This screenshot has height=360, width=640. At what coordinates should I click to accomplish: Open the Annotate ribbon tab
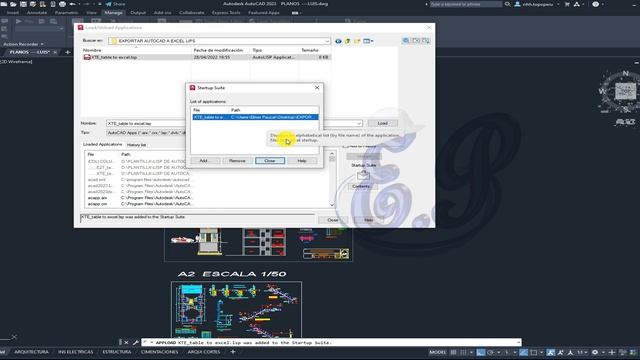37,13
